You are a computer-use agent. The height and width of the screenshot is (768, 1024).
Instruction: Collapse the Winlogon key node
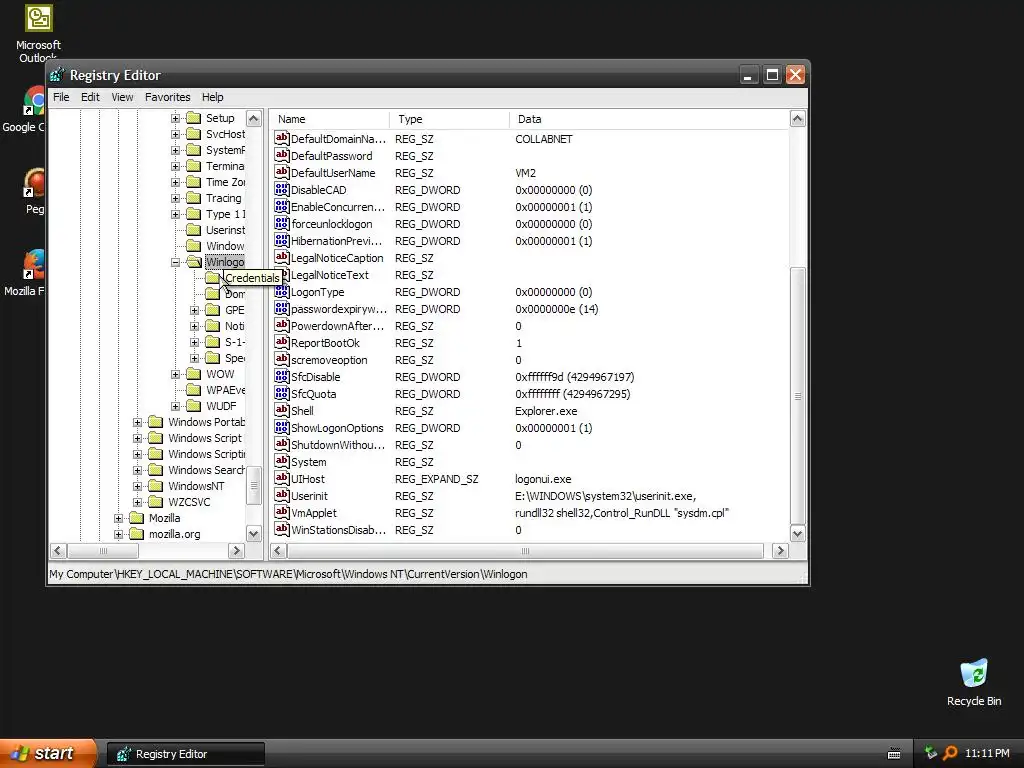point(175,262)
